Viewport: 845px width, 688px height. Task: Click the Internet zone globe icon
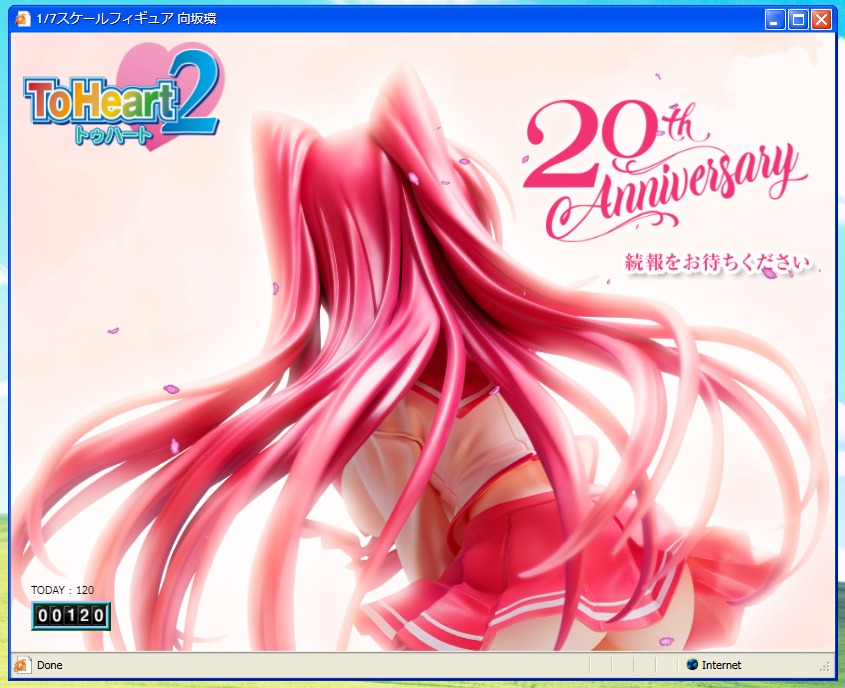692,665
